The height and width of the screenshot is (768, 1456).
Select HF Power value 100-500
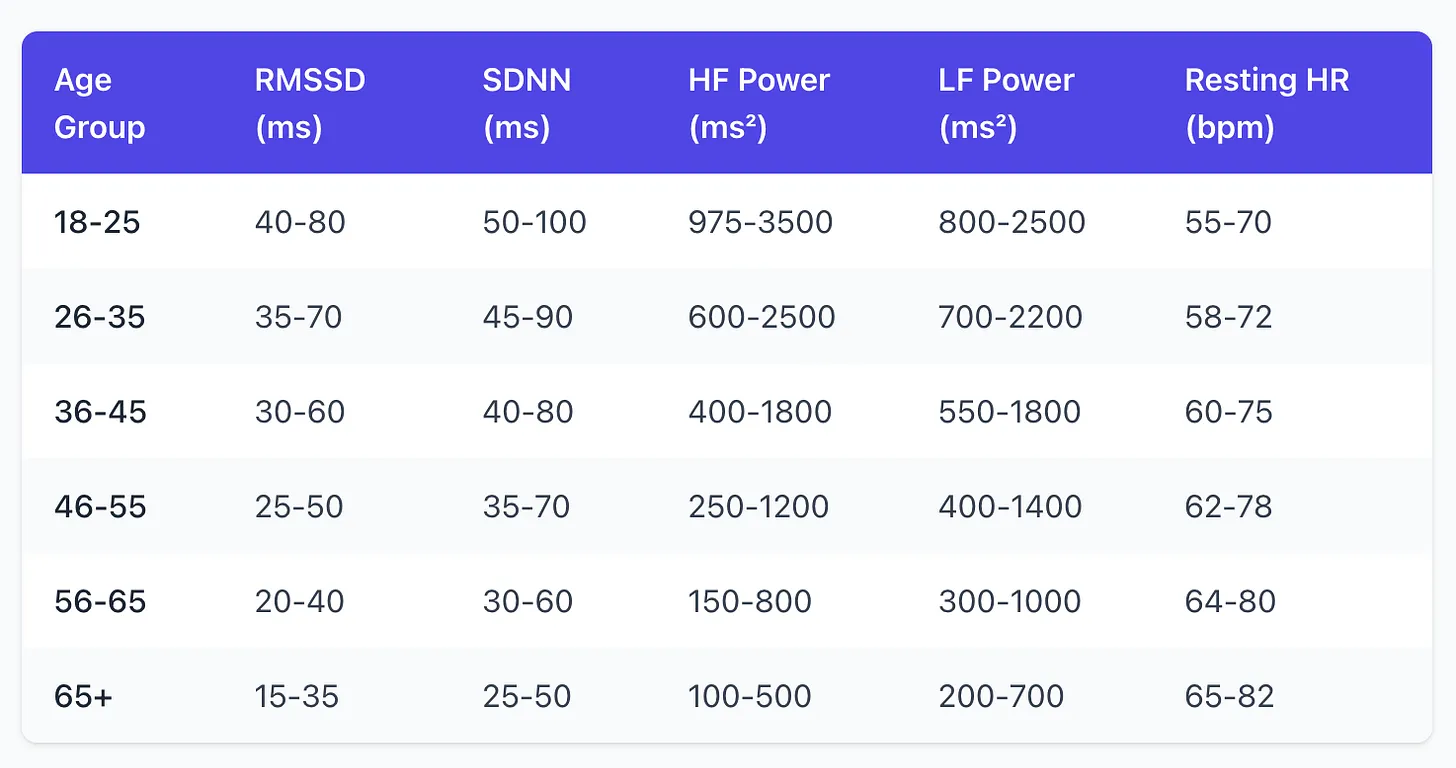749,696
